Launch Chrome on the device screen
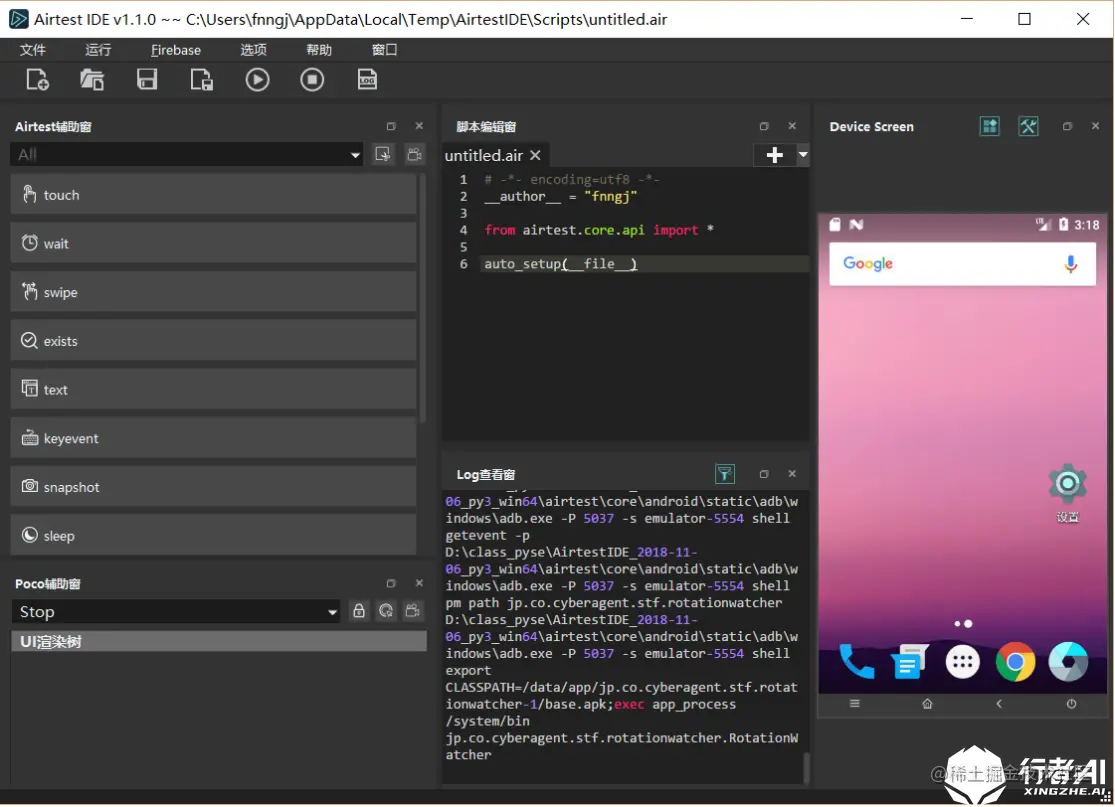1115x807 pixels. click(1015, 662)
